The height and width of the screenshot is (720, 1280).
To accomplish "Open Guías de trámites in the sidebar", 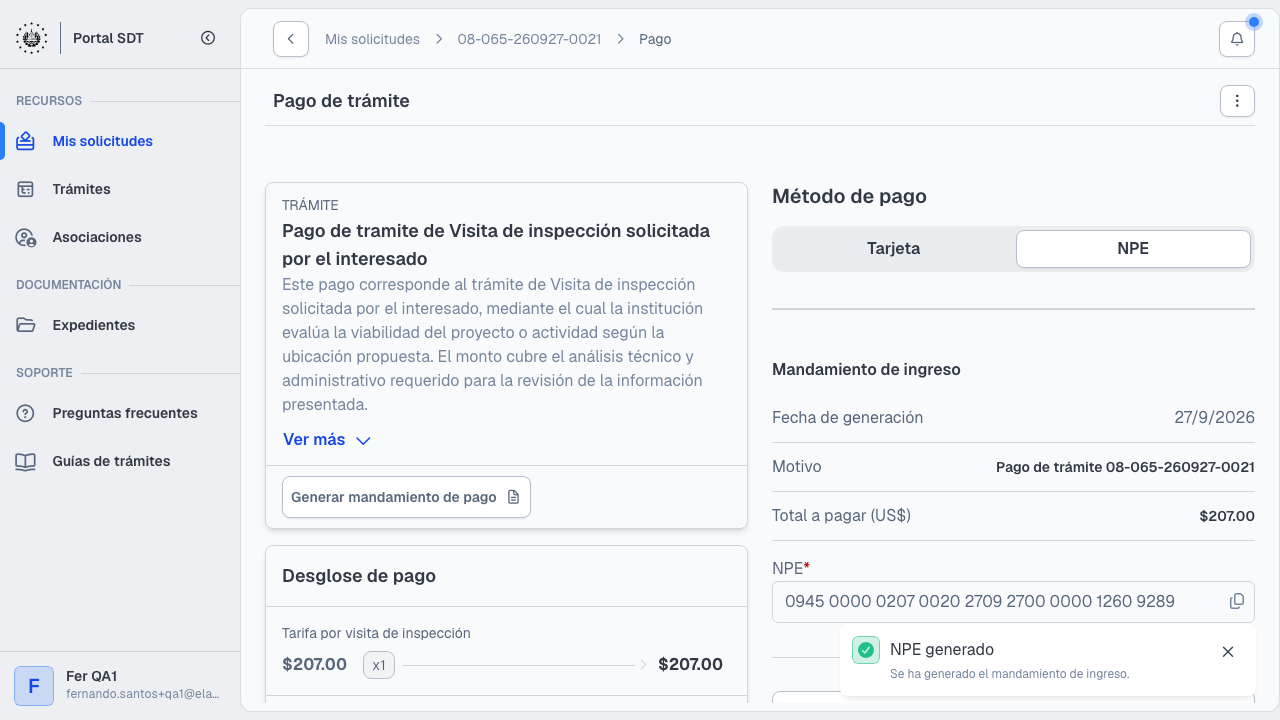I will (120, 461).
